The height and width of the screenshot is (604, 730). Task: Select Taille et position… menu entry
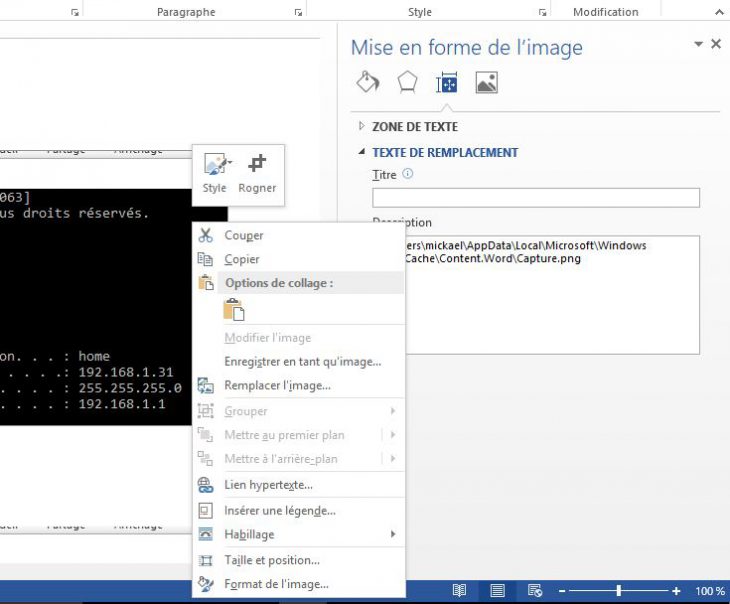coord(298,560)
